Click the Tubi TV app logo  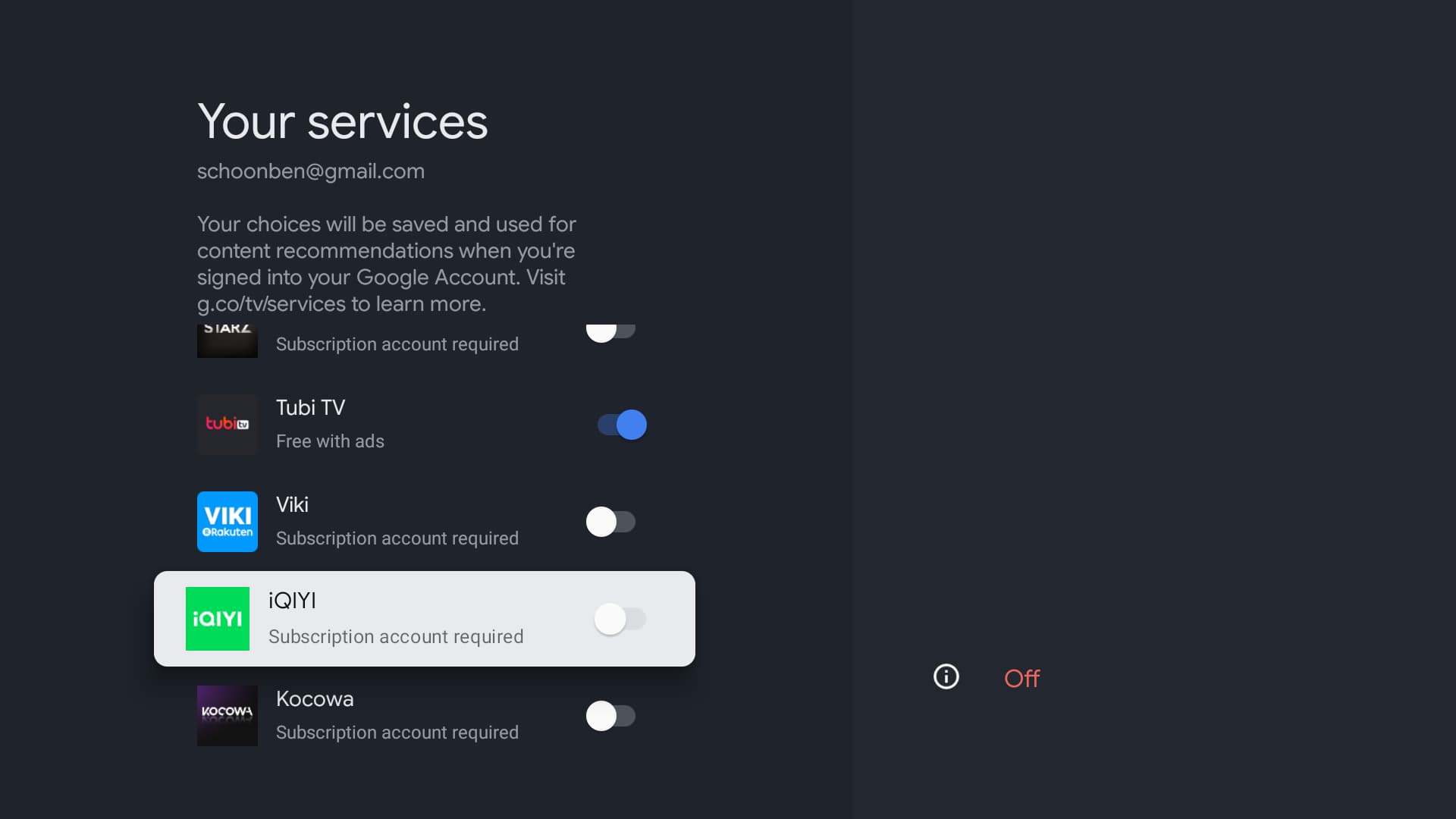coord(227,424)
